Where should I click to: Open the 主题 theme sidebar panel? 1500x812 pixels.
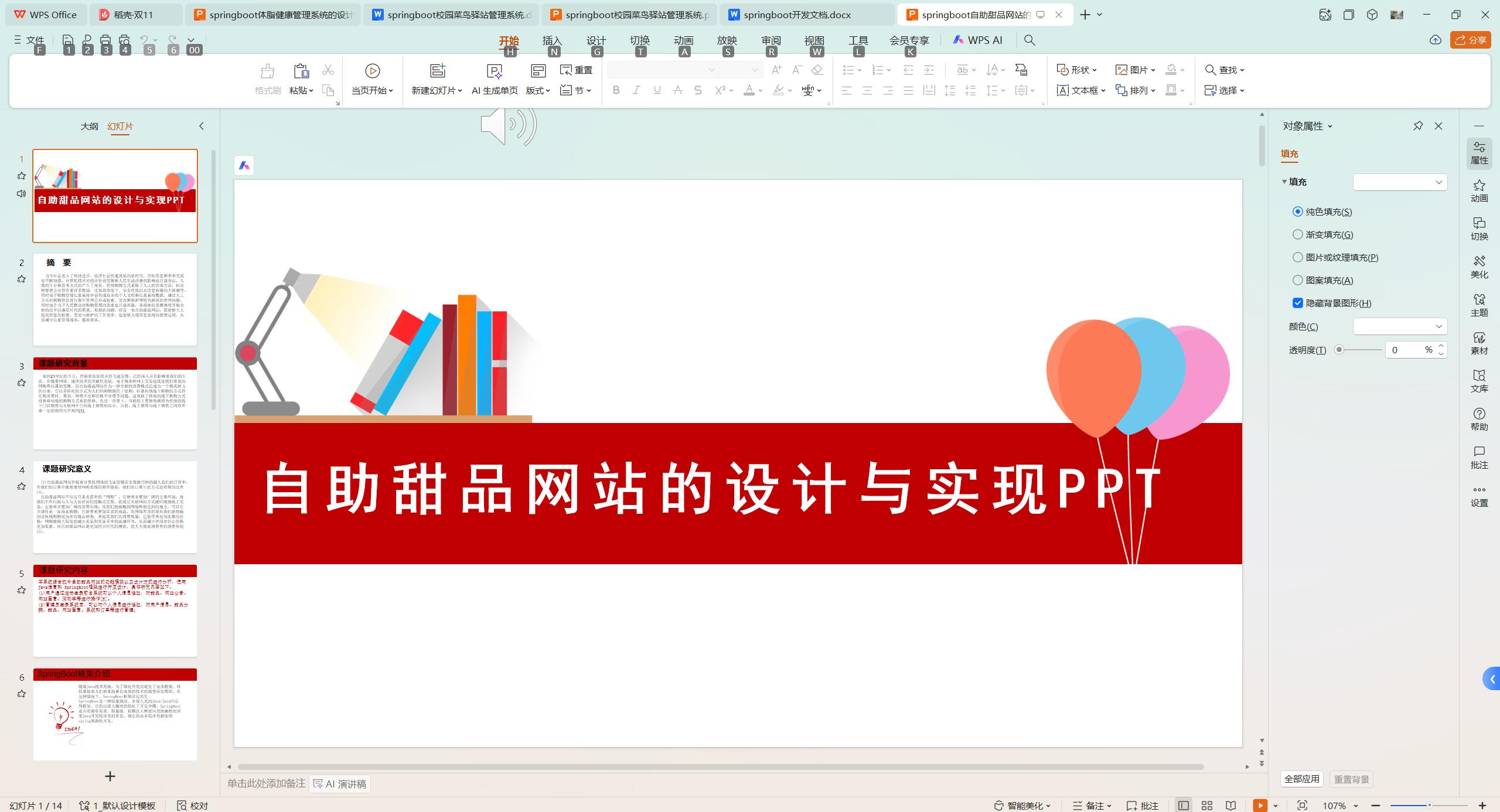pyautogui.click(x=1479, y=305)
